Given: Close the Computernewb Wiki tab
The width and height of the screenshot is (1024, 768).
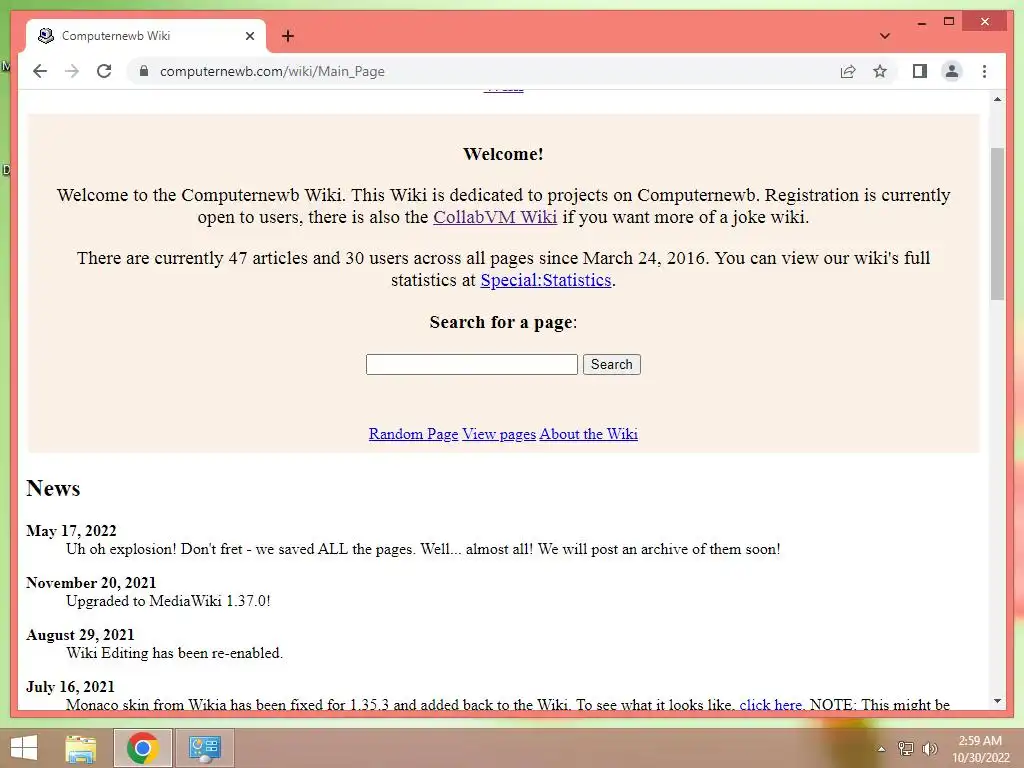Looking at the screenshot, I should (249, 36).
